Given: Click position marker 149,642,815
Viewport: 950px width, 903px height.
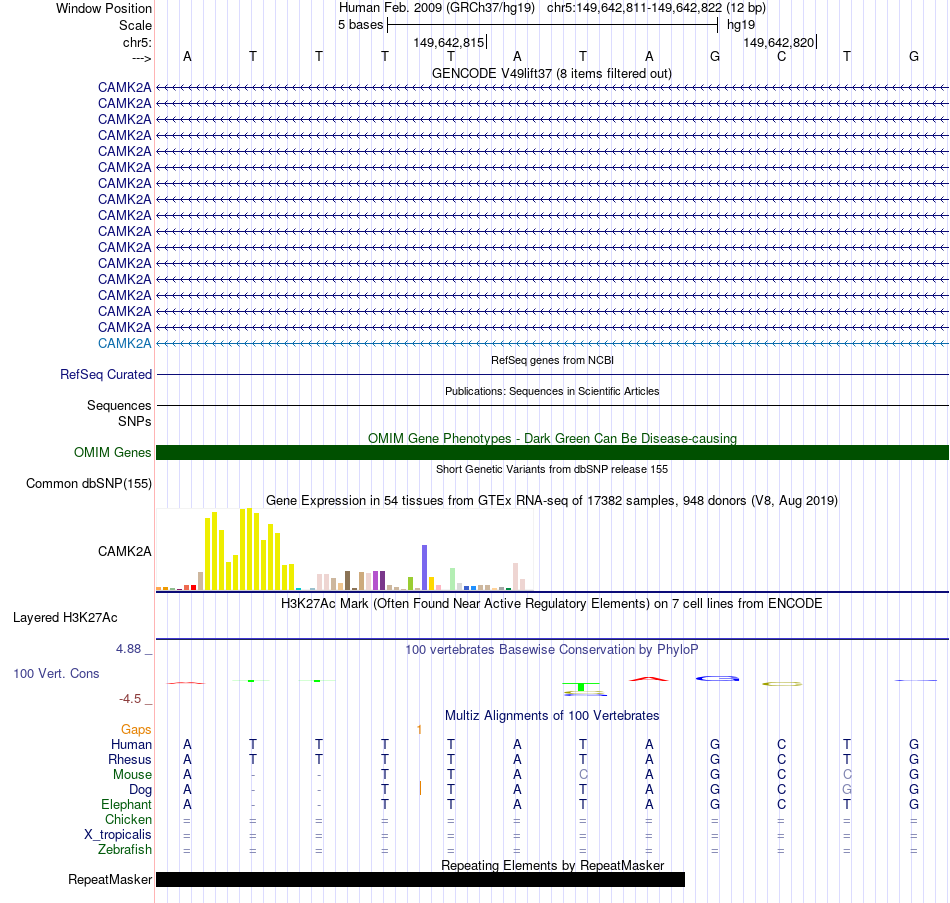Looking at the screenshot, I should coord(449,42).
